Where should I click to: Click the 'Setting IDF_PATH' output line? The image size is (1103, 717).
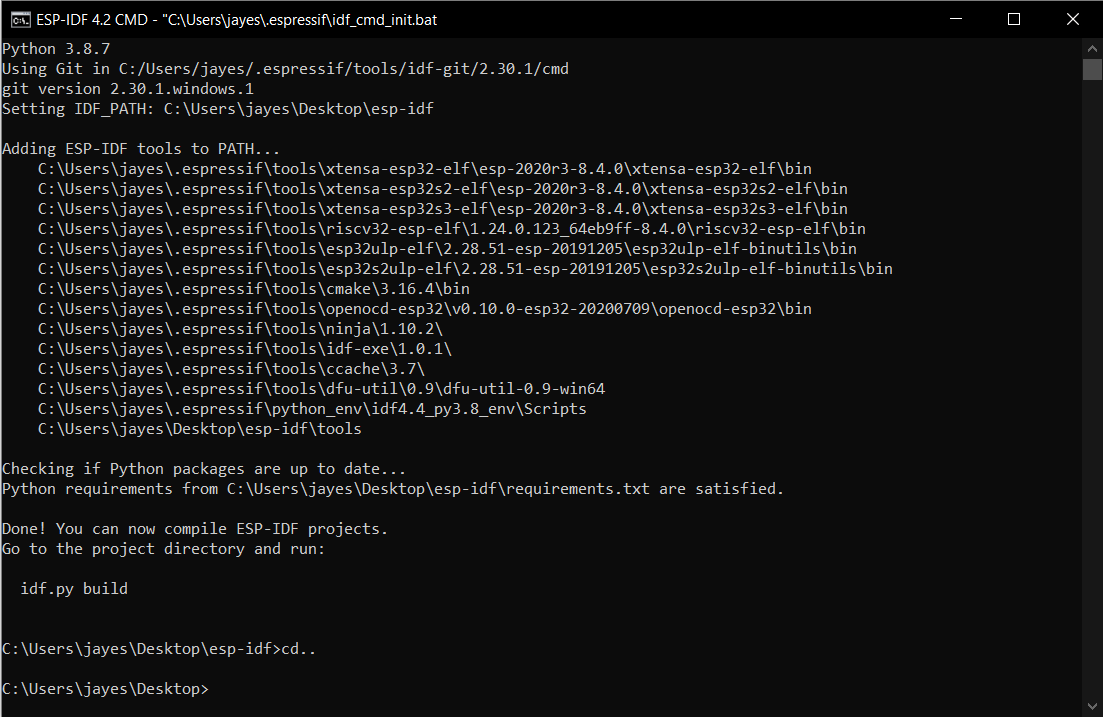point(218,108)
